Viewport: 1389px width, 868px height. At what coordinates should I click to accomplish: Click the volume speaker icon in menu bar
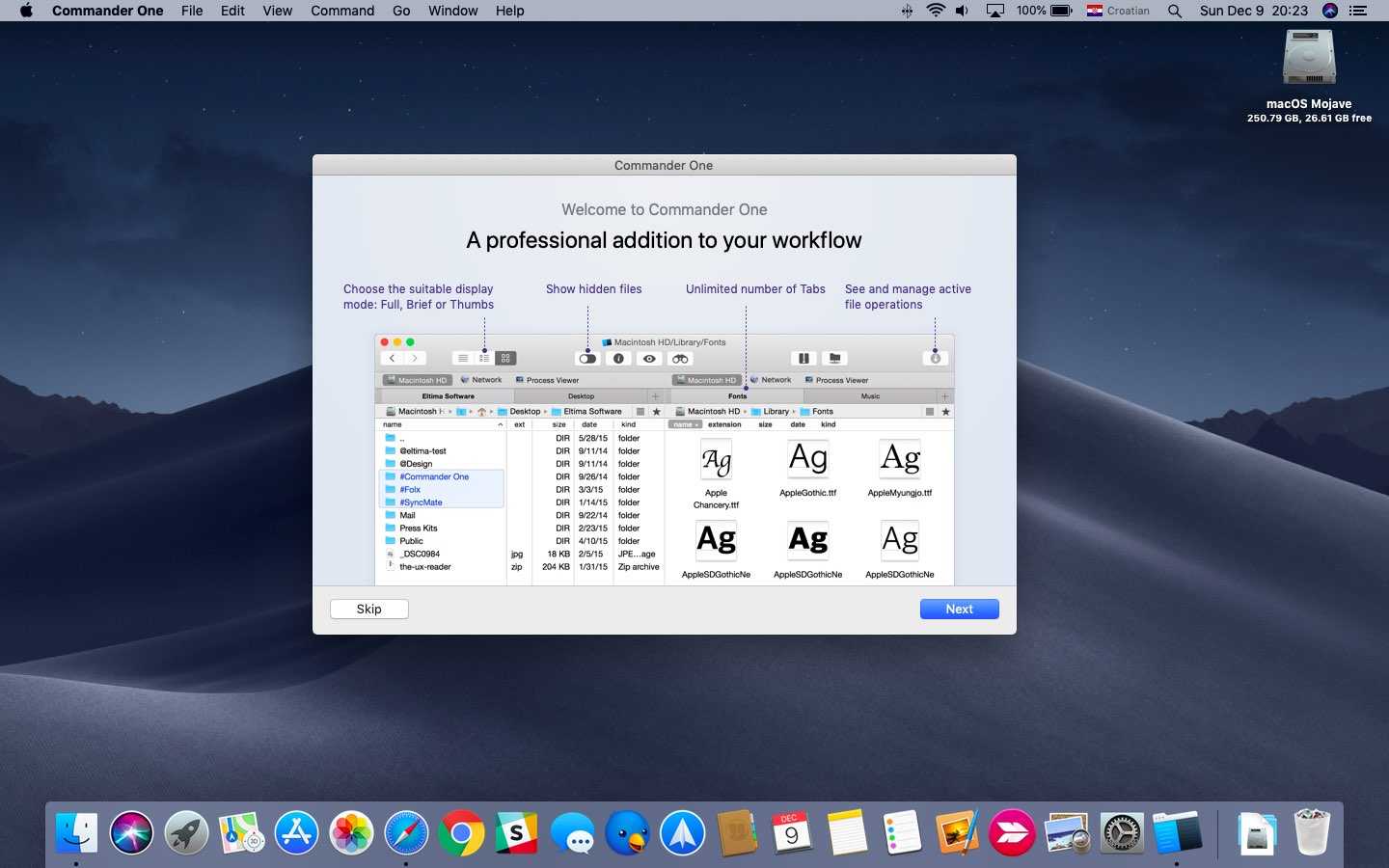point(962,11)
